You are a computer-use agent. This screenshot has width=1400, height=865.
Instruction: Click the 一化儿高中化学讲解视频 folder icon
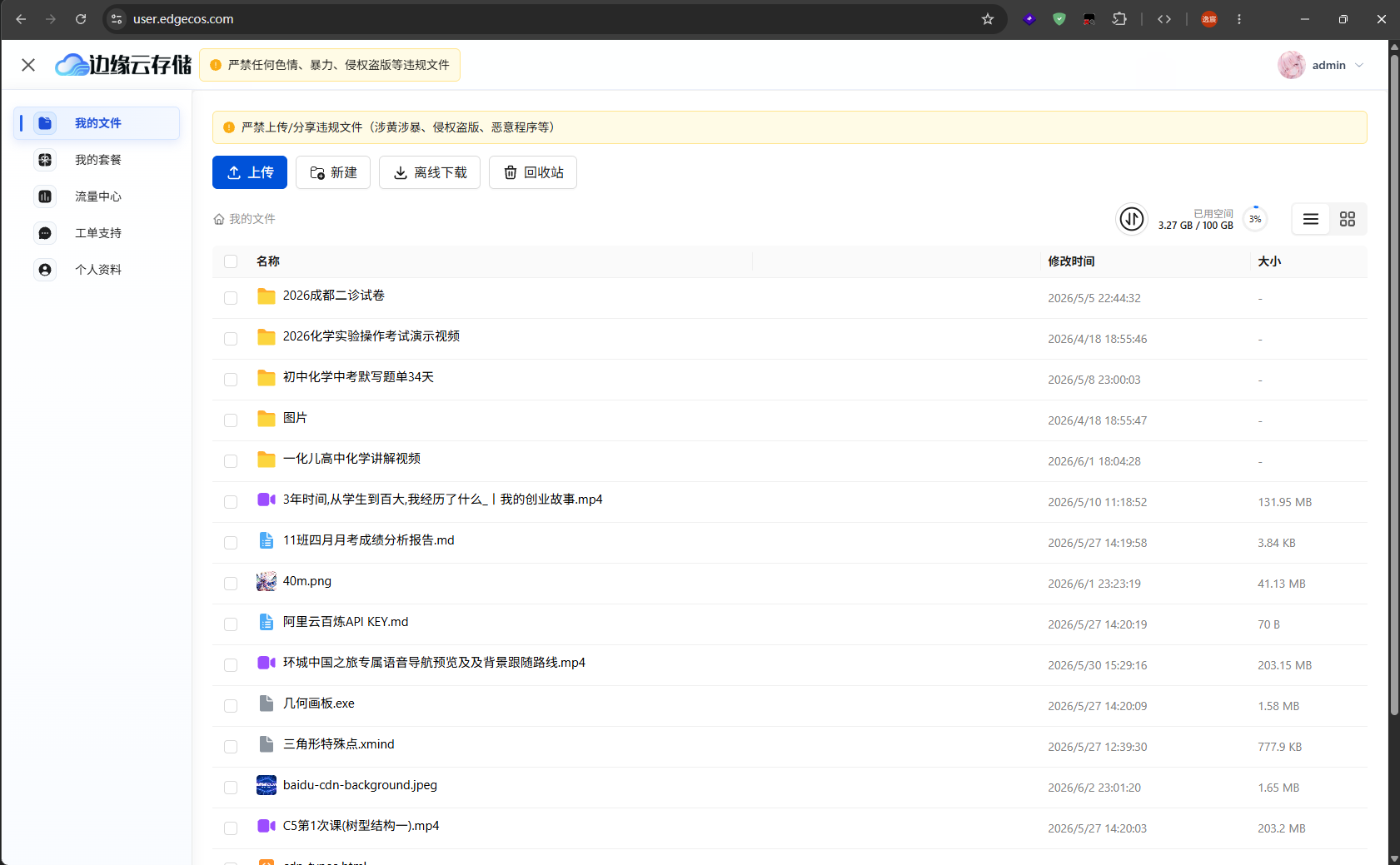267,460
